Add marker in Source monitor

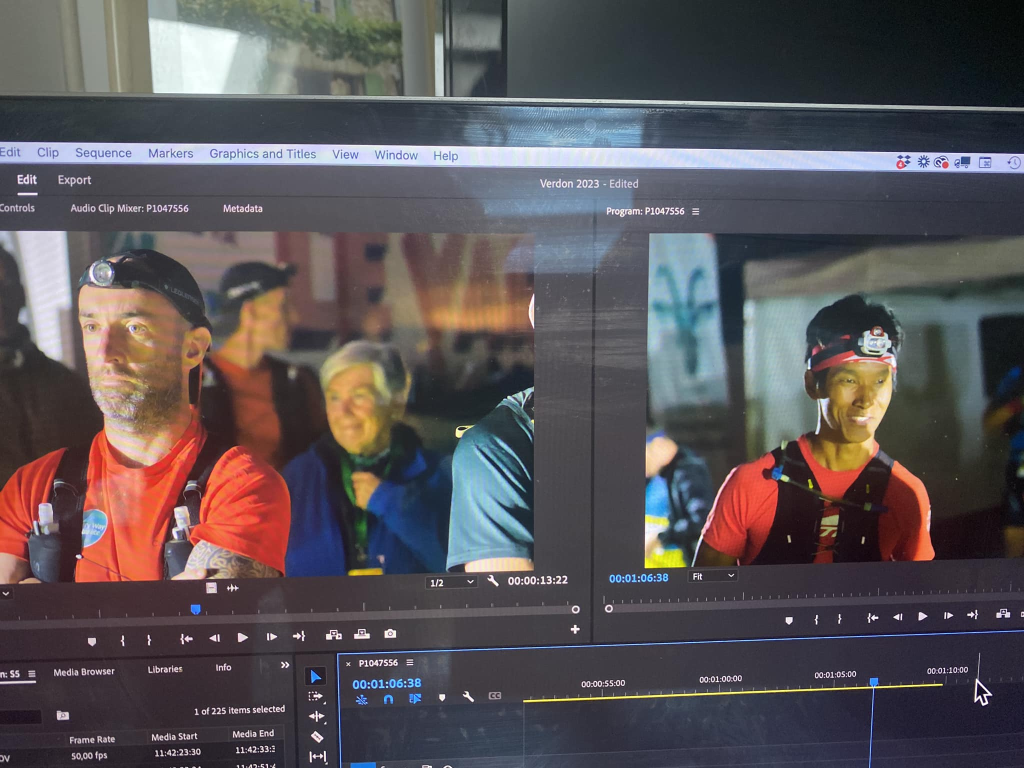pos(92,641)
